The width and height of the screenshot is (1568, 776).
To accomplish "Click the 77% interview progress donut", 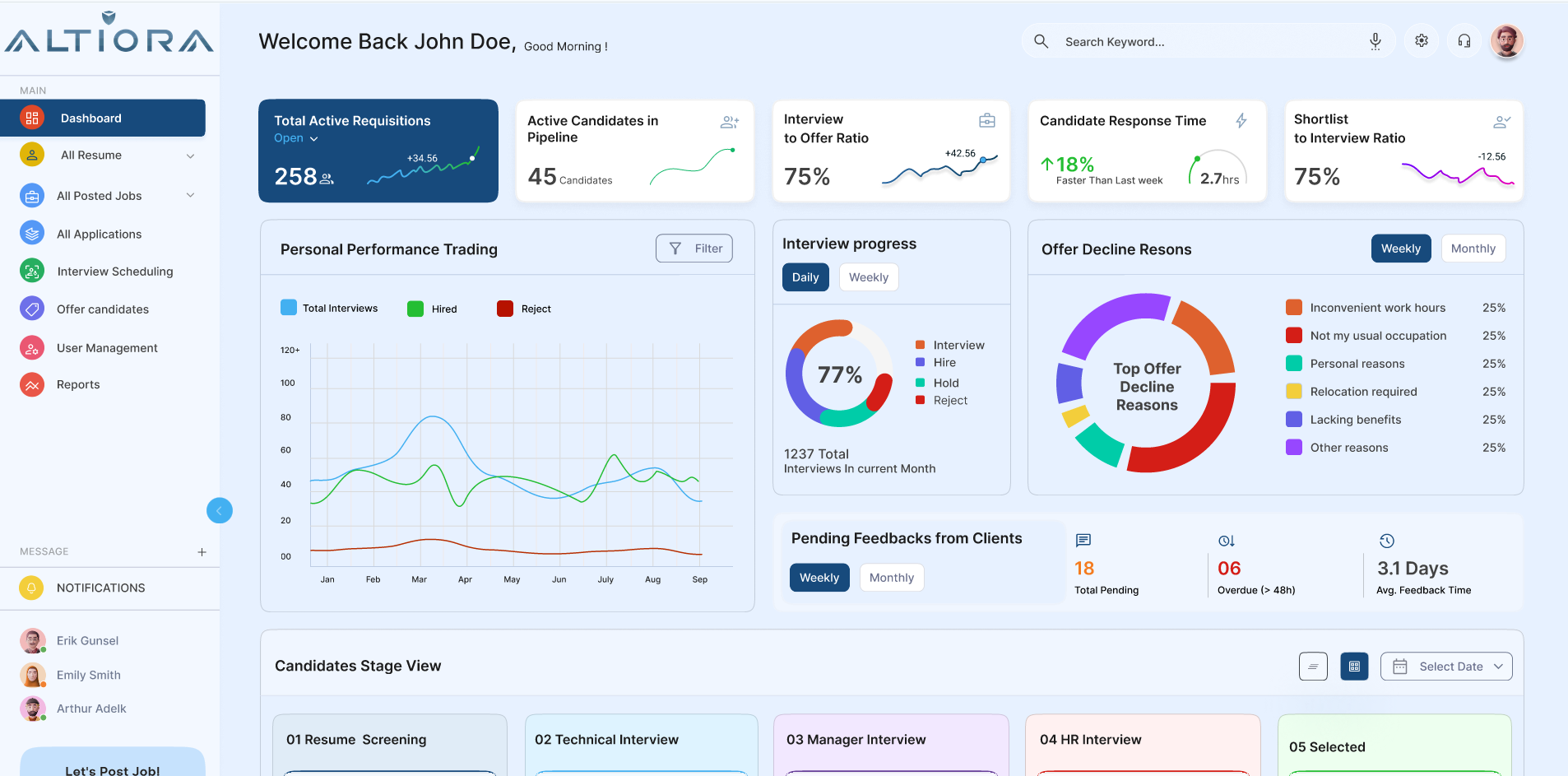I will click(839, 374).
